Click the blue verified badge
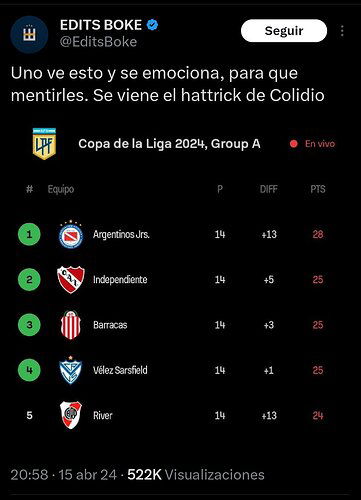This screenshot has height=500, width=361. (x=152, y=25)
